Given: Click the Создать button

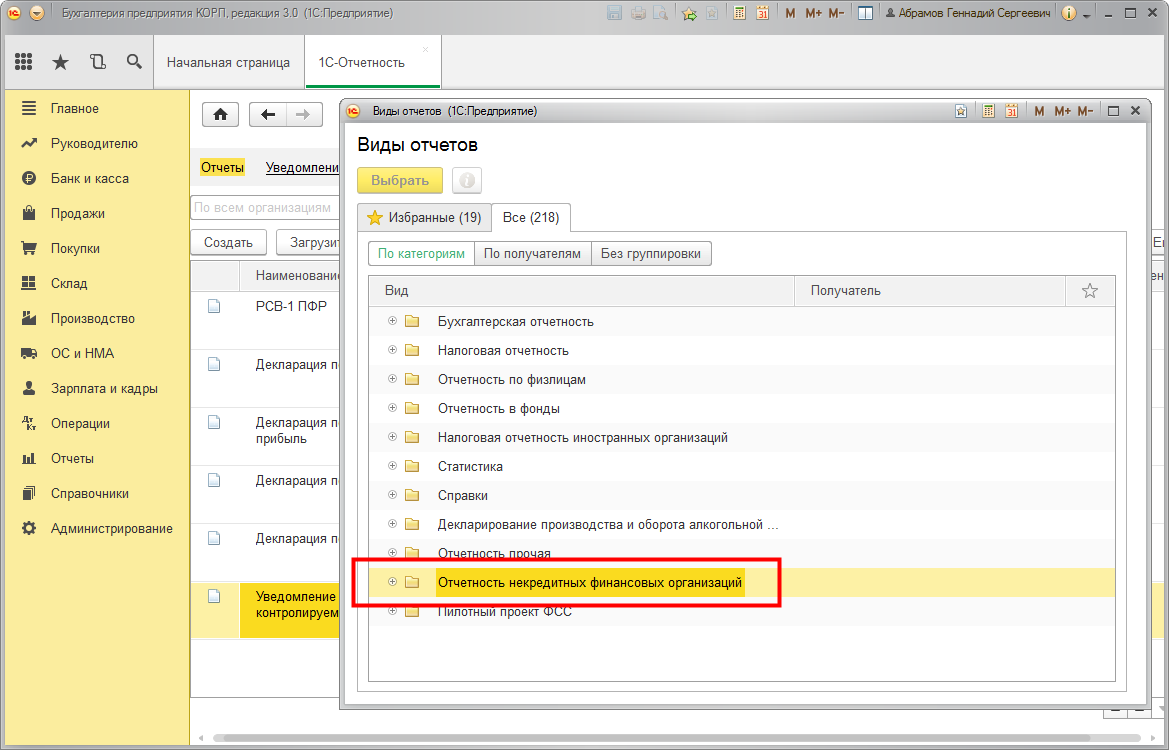Looking at the screenshot, I should (x=228, y=242).
